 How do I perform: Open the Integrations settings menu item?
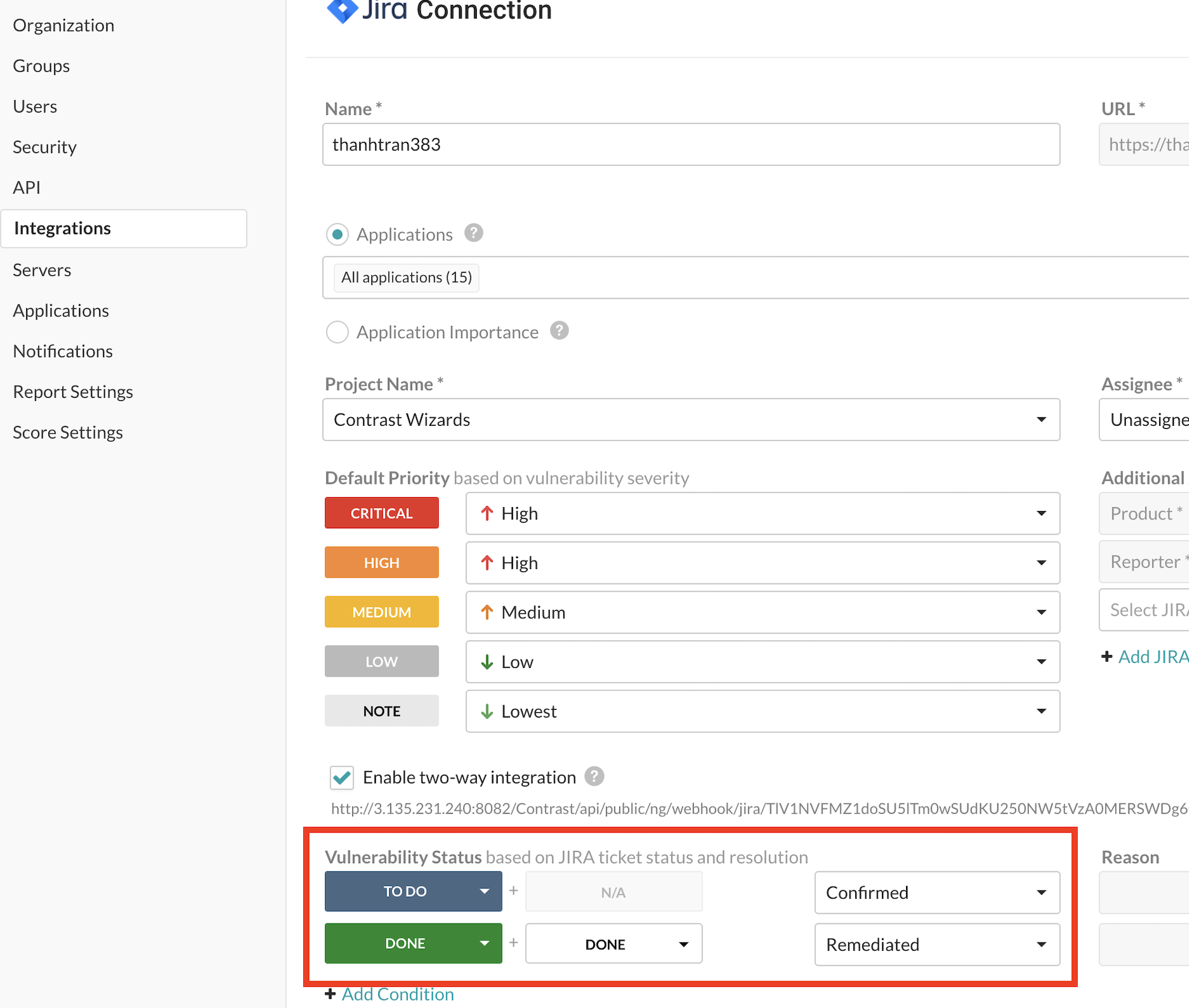coord(124,228)
